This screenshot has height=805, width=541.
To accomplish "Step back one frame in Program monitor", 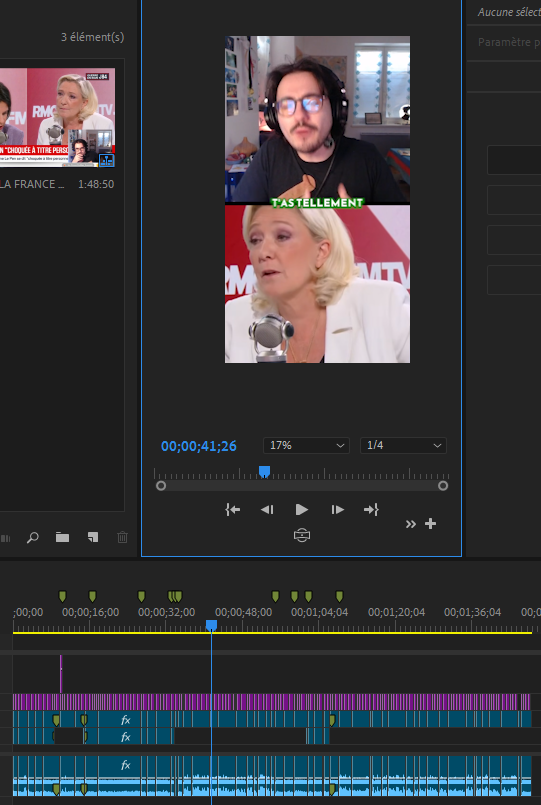I will click(267, 509).
